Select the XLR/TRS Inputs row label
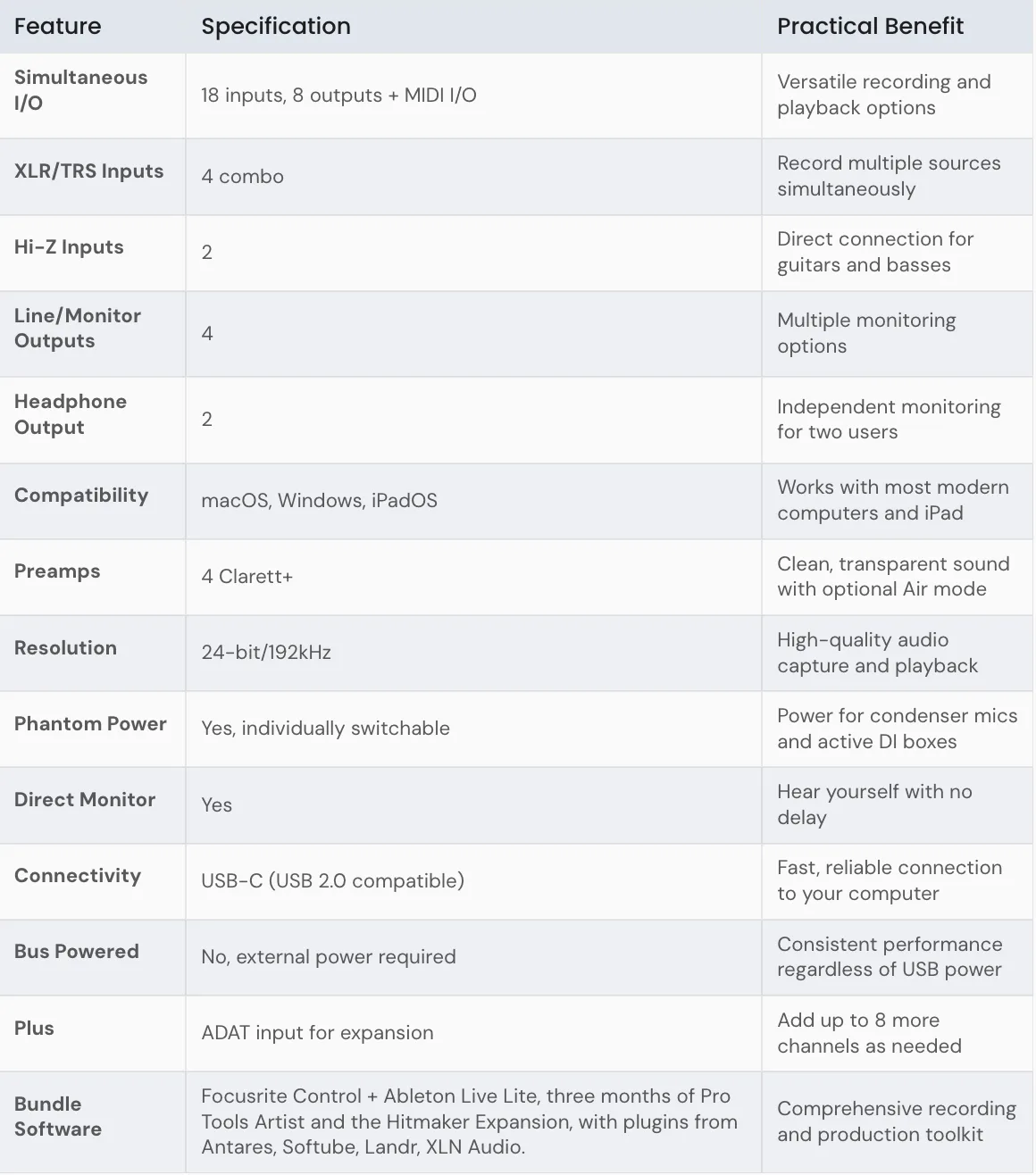The image size is (1036, 1175). point(88,171)
